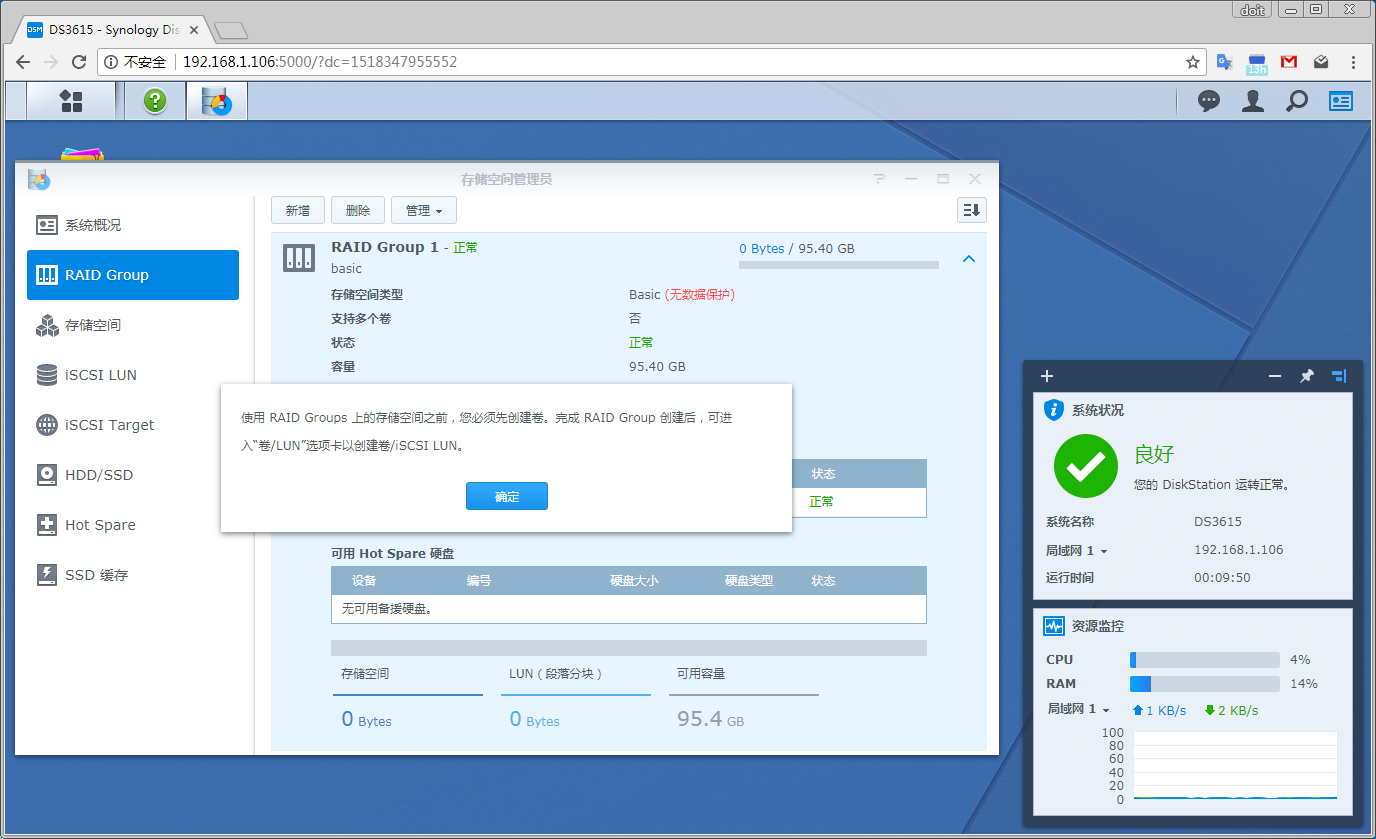Viewport: 1376px width, 839px height.
Task: Open a new browser tab
Action: 230,31
